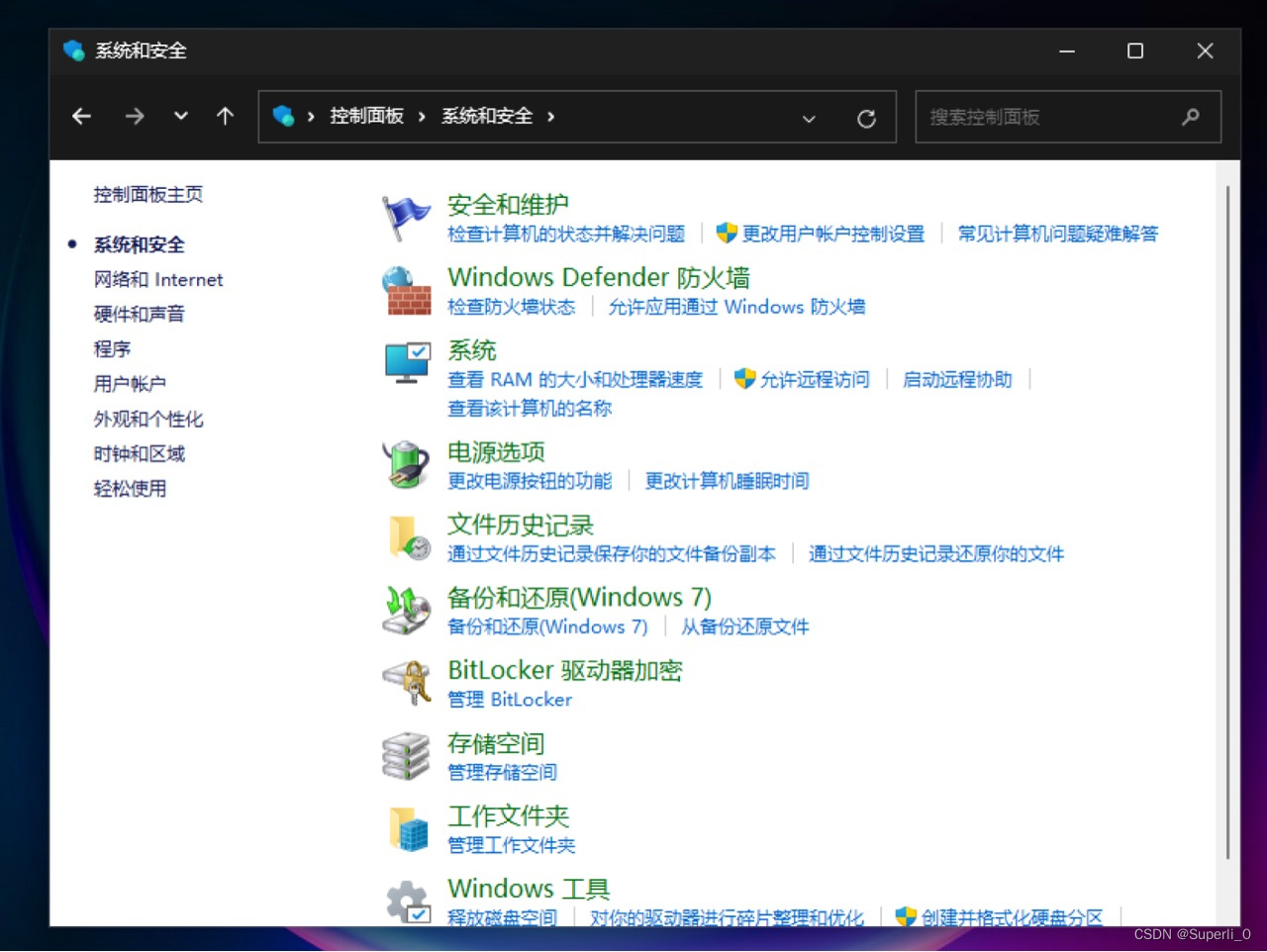Expand the root chevron before 控制面板
The width and height of the screenshot is (1267, 952).
click(x=311, y=117)
